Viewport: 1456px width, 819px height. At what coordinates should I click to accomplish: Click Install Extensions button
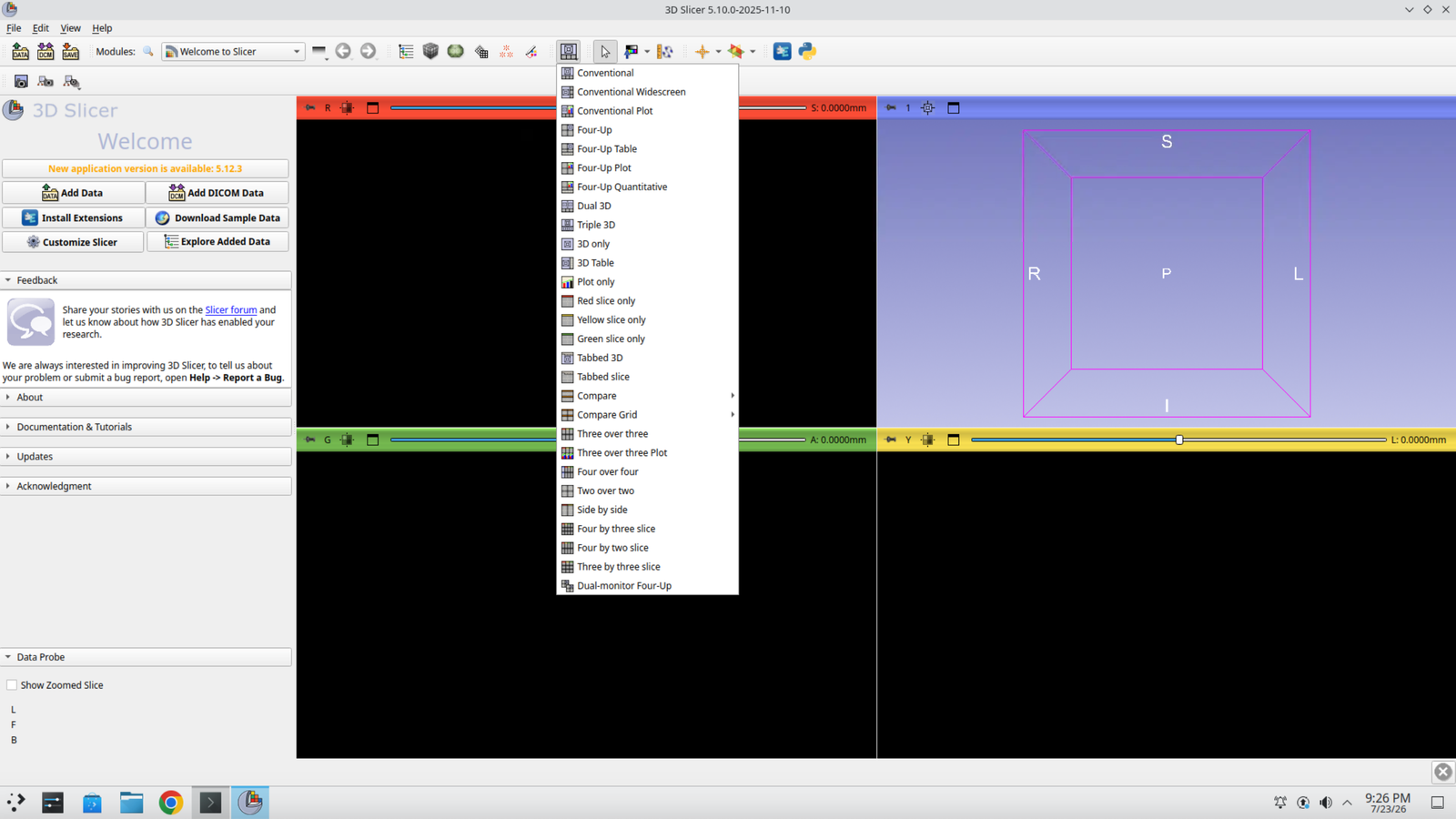73,217
